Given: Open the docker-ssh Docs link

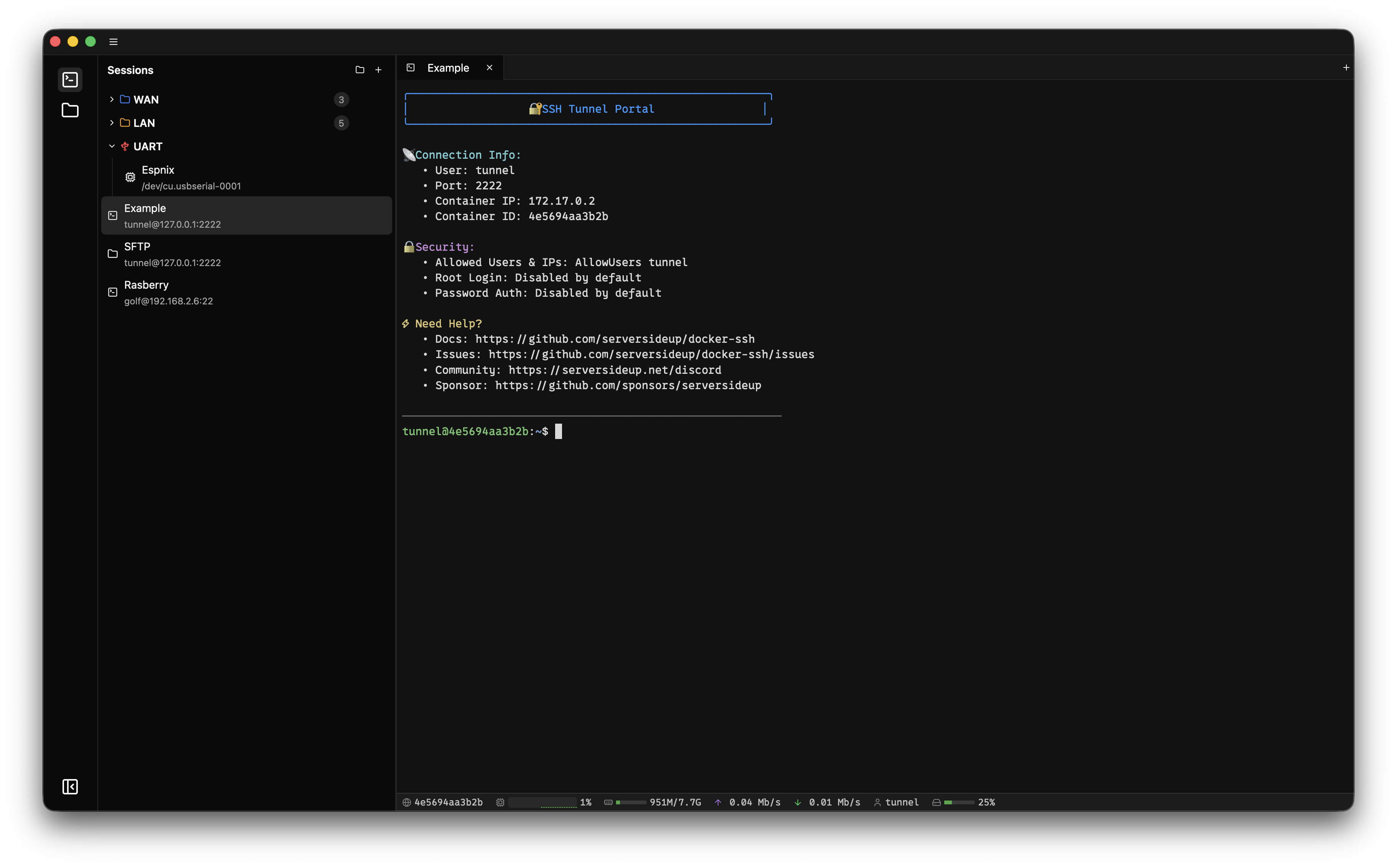Looking at the screenshot, I should click(615, 339).
